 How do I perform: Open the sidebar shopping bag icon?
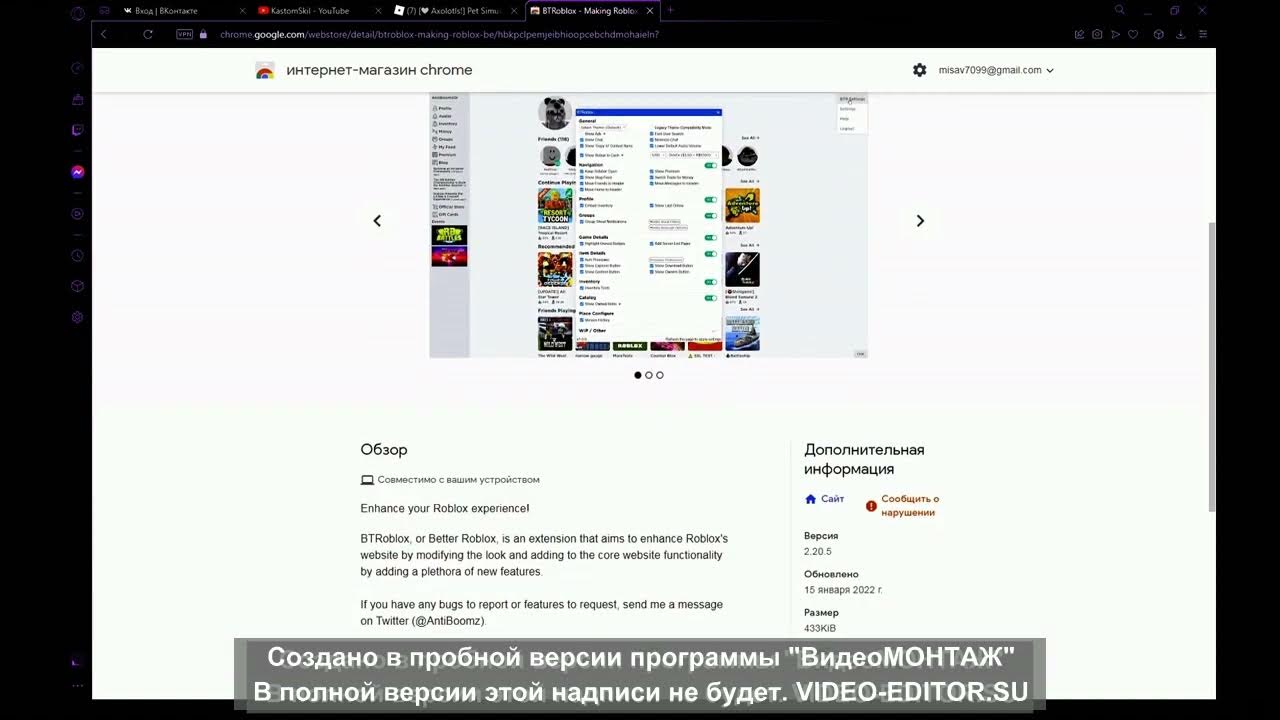coord(77,99)
